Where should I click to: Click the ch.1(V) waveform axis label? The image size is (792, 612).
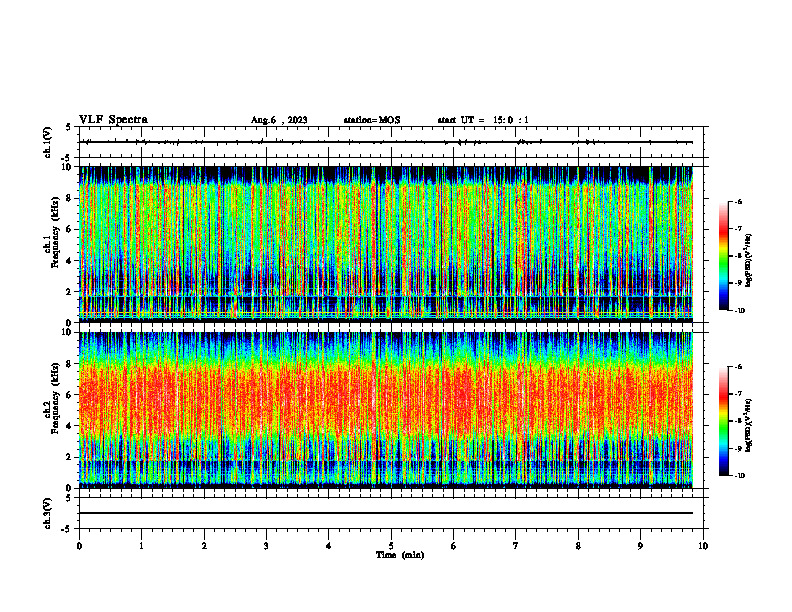[x=48, y=142]
